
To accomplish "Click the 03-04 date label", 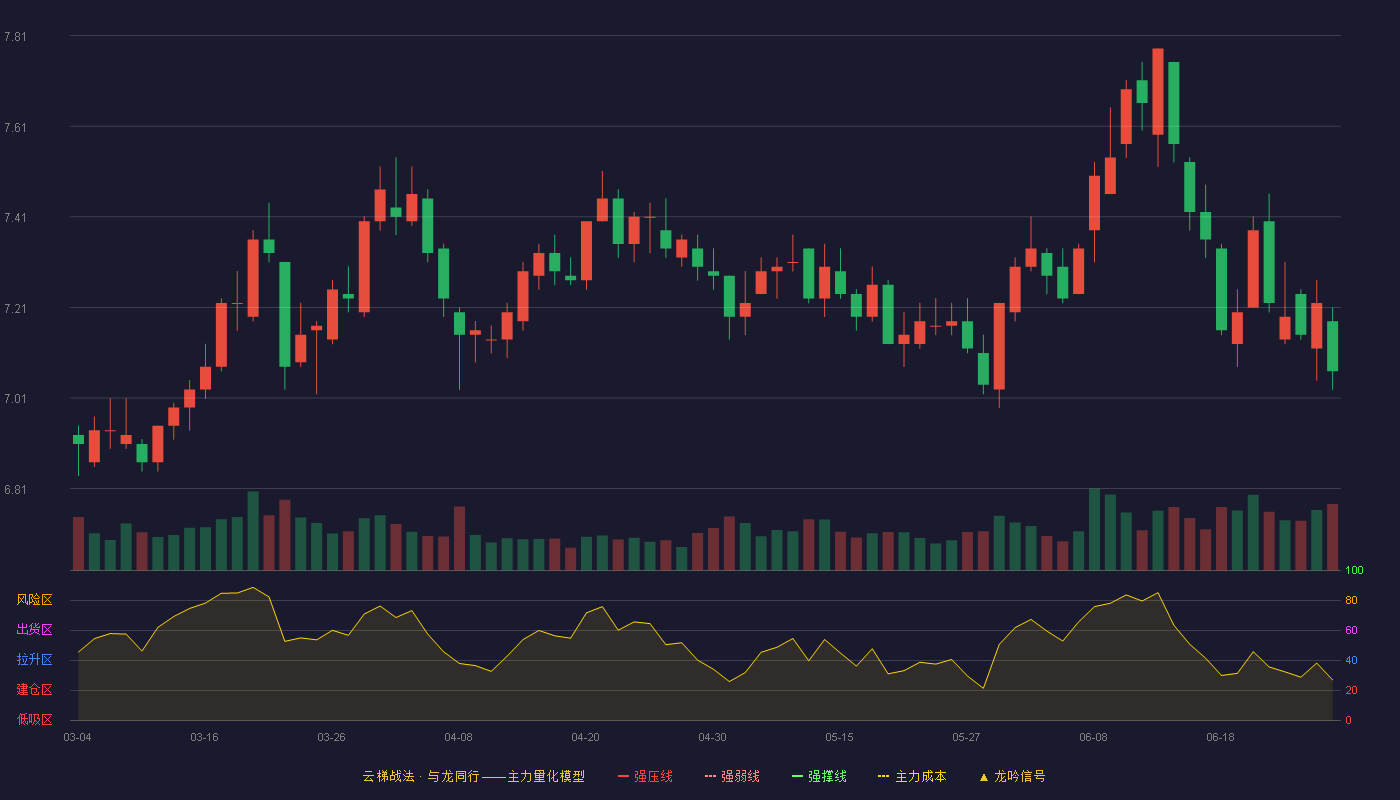I will tap(77, 737).
